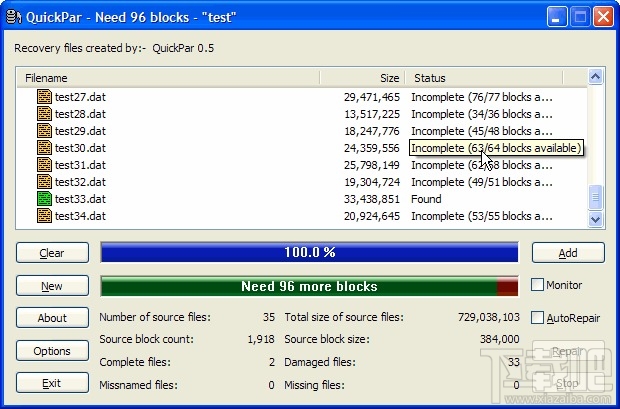Screen dimensions: 620x409
Task: Click the test29.dat file icon
Action: (x=44, y=131)
